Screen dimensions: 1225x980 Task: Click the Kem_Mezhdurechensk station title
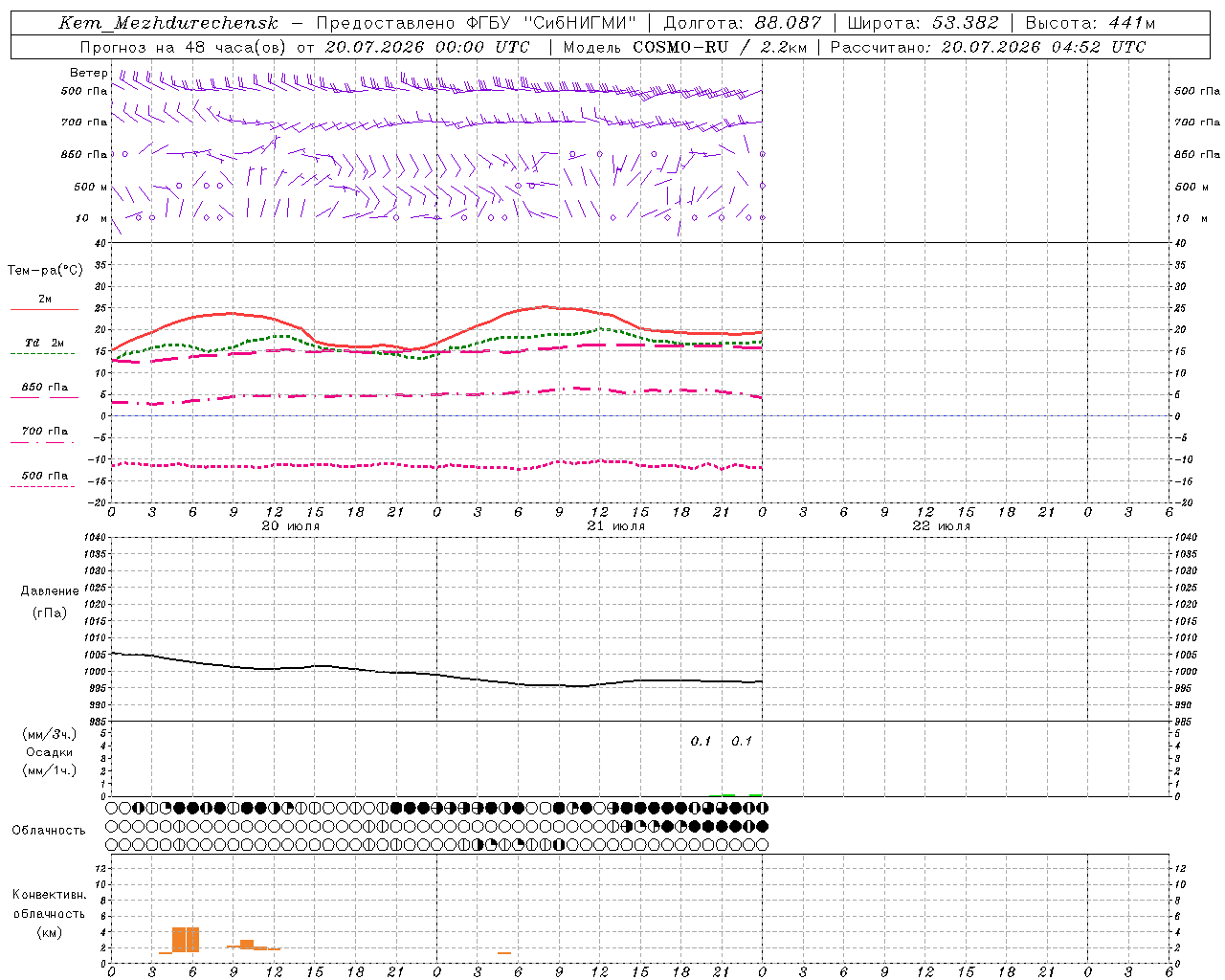pos(168,23)
